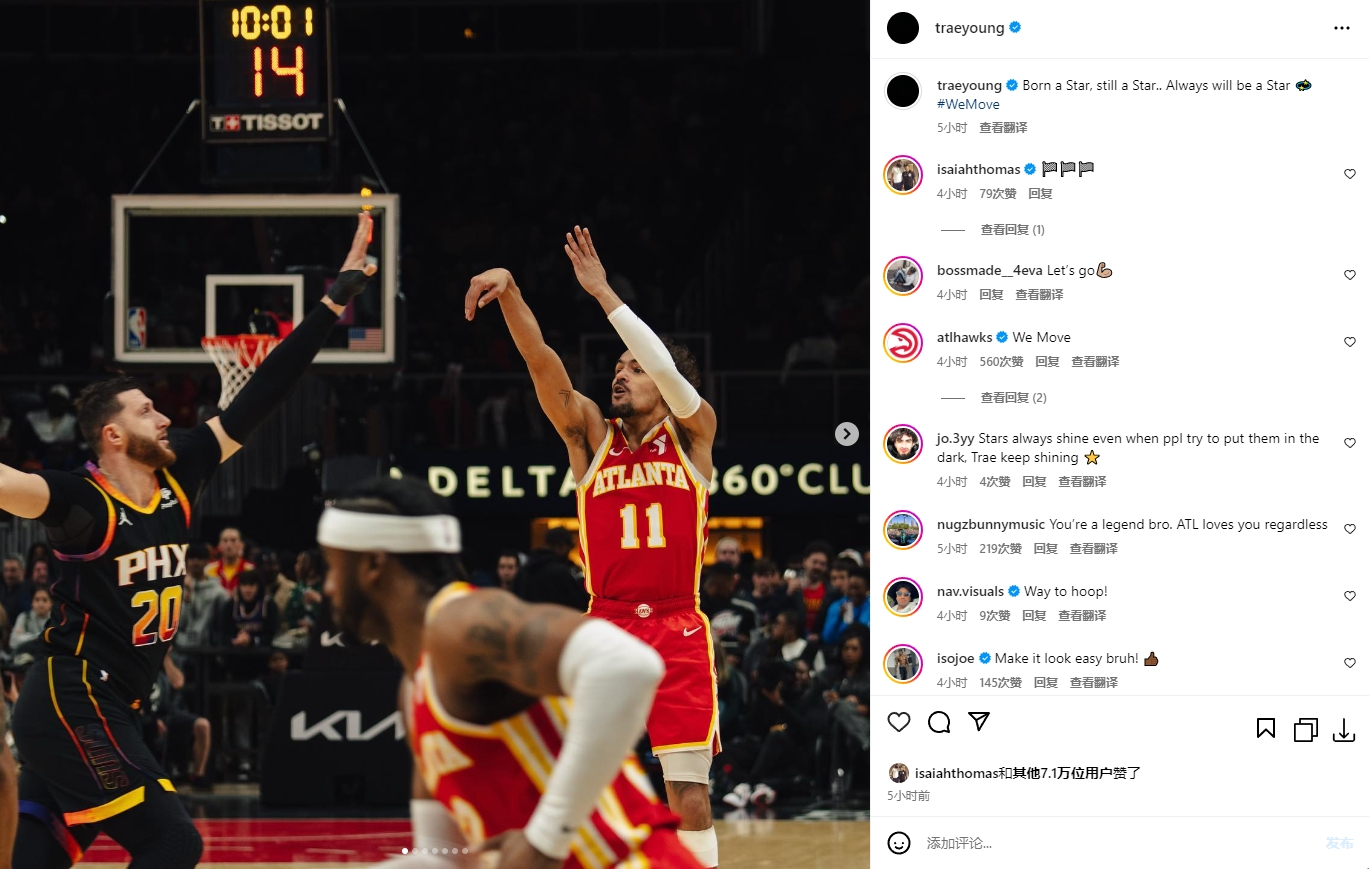Translate the jo.3yy comment

point(1082,482)
